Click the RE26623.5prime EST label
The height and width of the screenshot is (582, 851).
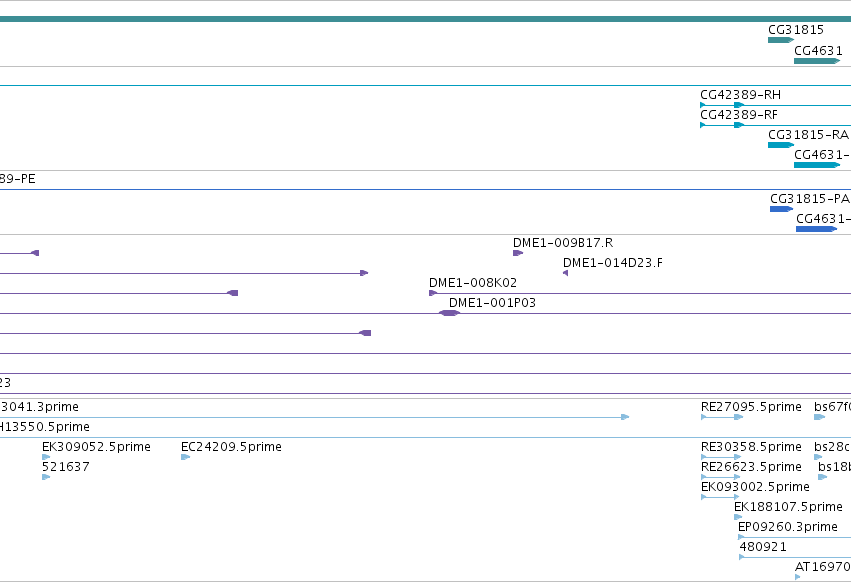751,467
